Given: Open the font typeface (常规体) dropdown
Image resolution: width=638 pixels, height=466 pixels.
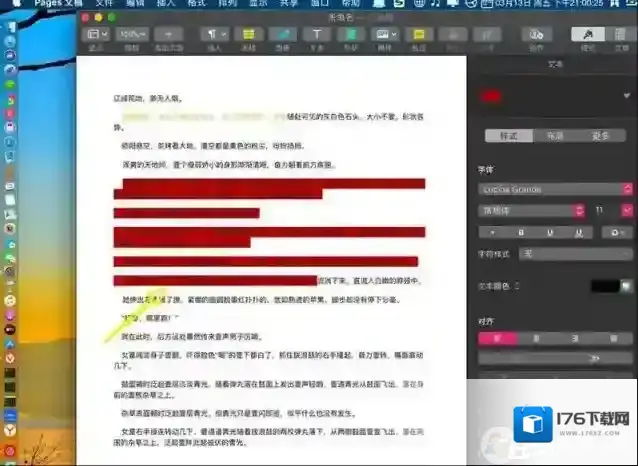Looking at the screenshot, I should [532, 210].
